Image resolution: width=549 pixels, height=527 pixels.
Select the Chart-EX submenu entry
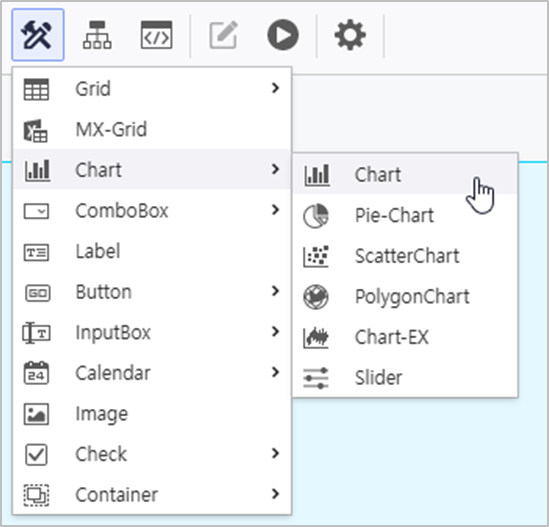405,337
